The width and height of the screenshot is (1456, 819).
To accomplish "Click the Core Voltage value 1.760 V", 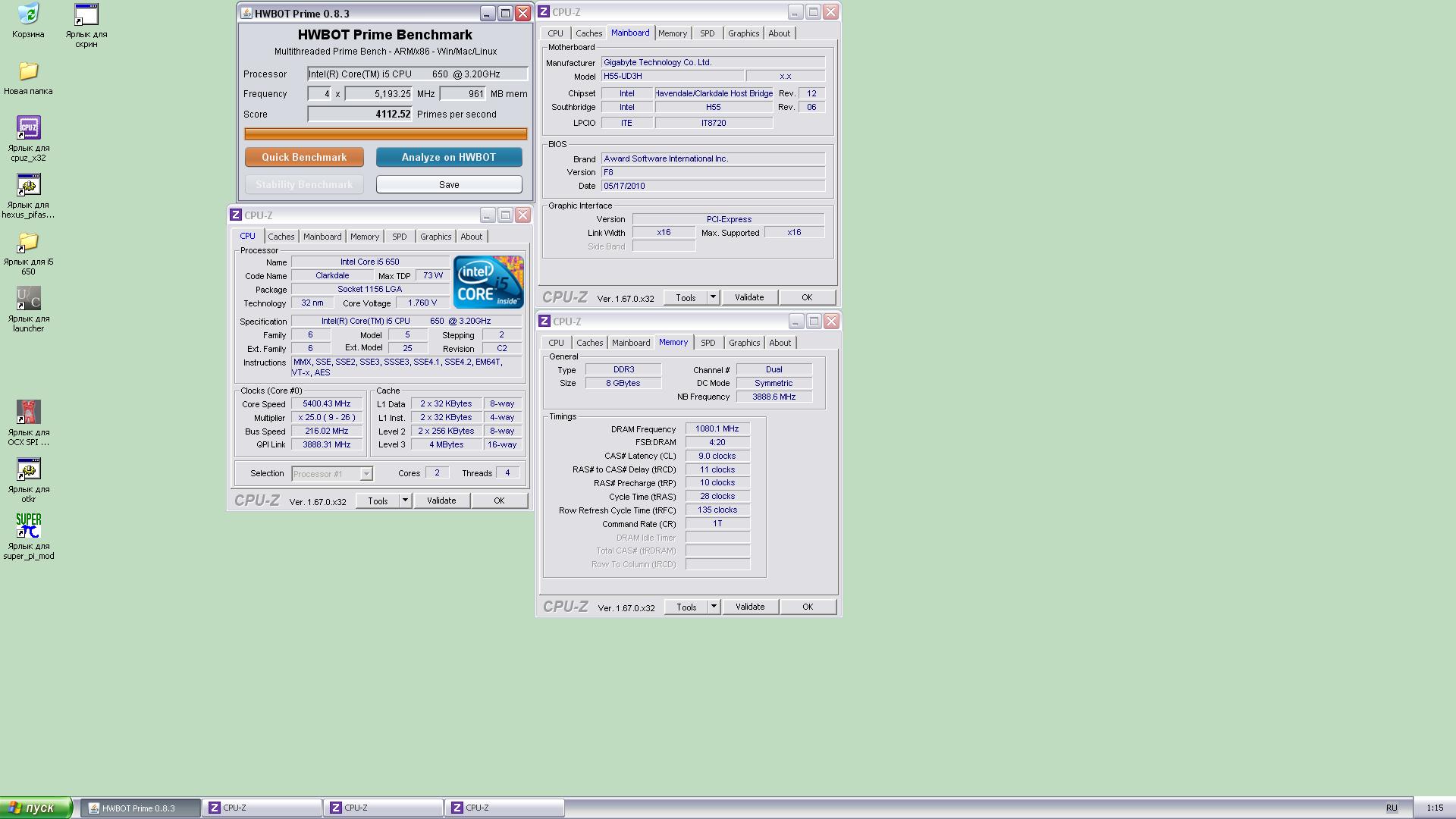I will (x=422, y=303).
